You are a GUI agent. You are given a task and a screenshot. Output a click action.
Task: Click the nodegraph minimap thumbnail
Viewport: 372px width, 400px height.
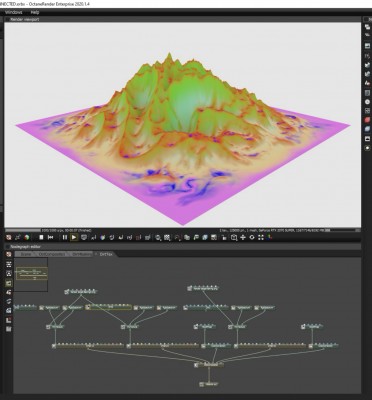click(32, 273)
